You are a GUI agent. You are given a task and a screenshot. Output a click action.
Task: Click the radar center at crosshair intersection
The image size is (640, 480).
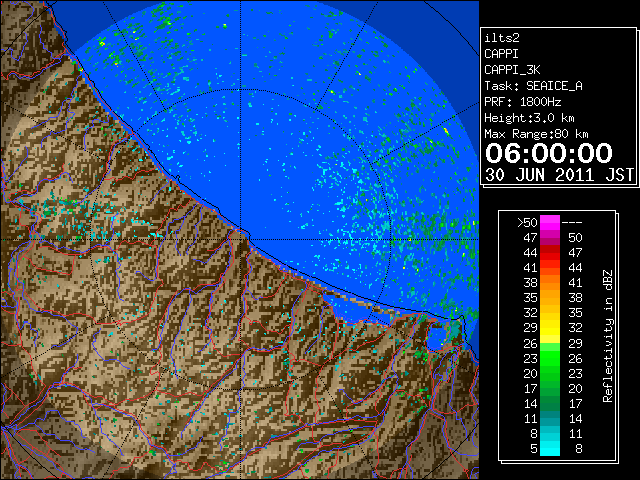240,240
